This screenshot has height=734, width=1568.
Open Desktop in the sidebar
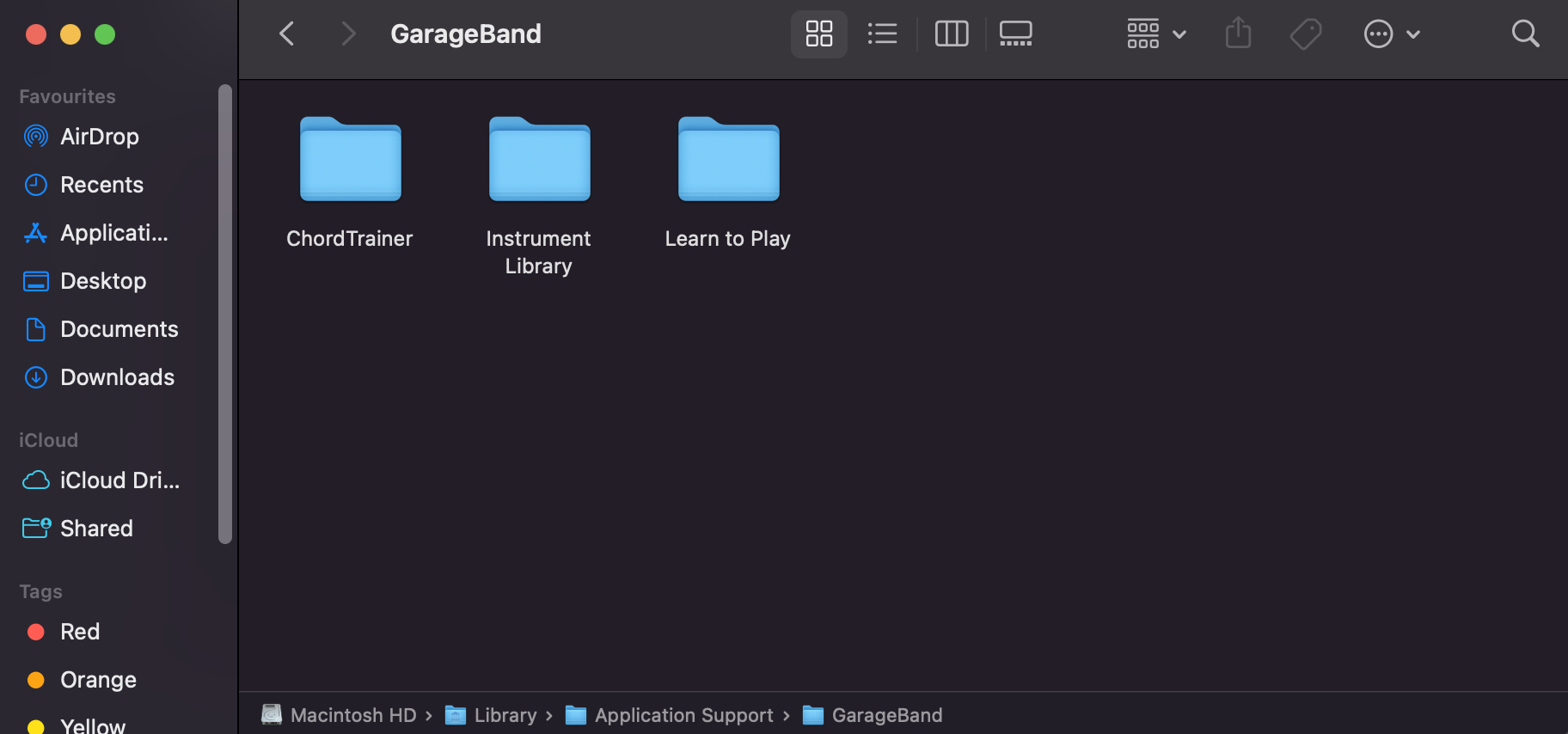[103, 281]
